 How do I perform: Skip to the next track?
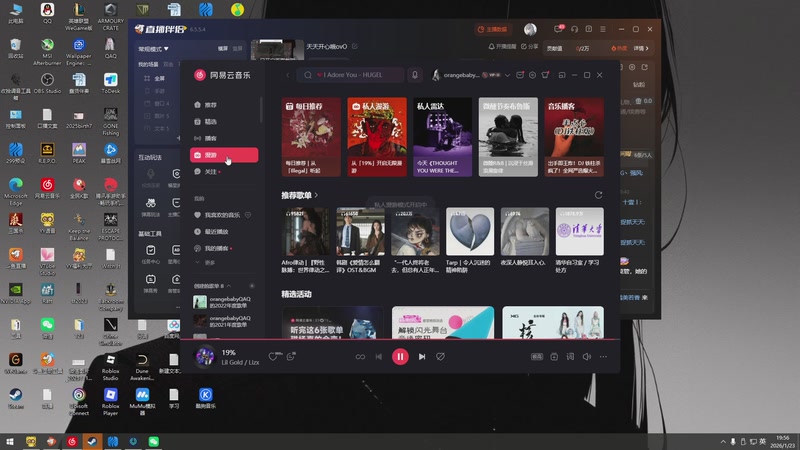(422, 357)
